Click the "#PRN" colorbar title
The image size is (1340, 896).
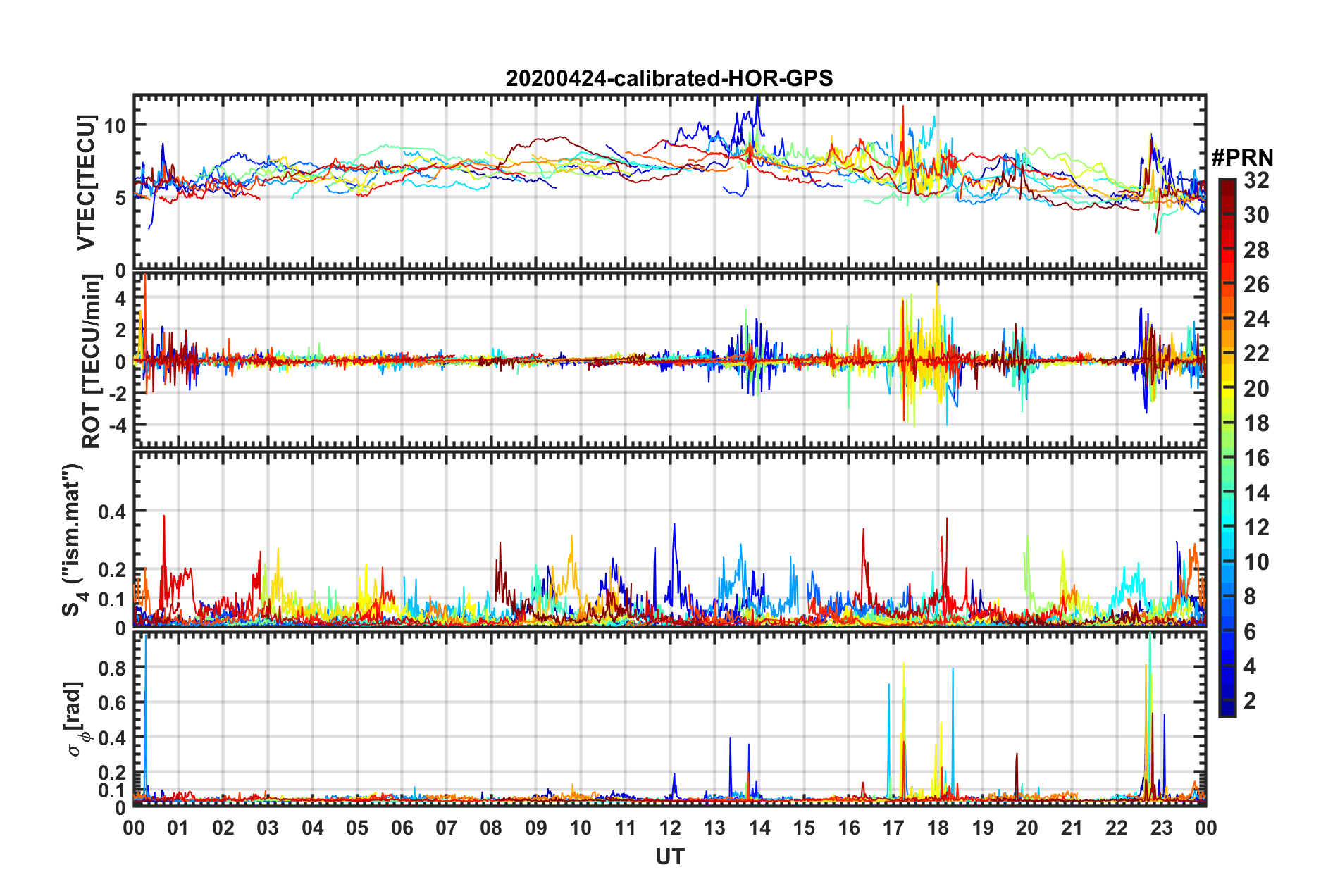pos(1242,158)
